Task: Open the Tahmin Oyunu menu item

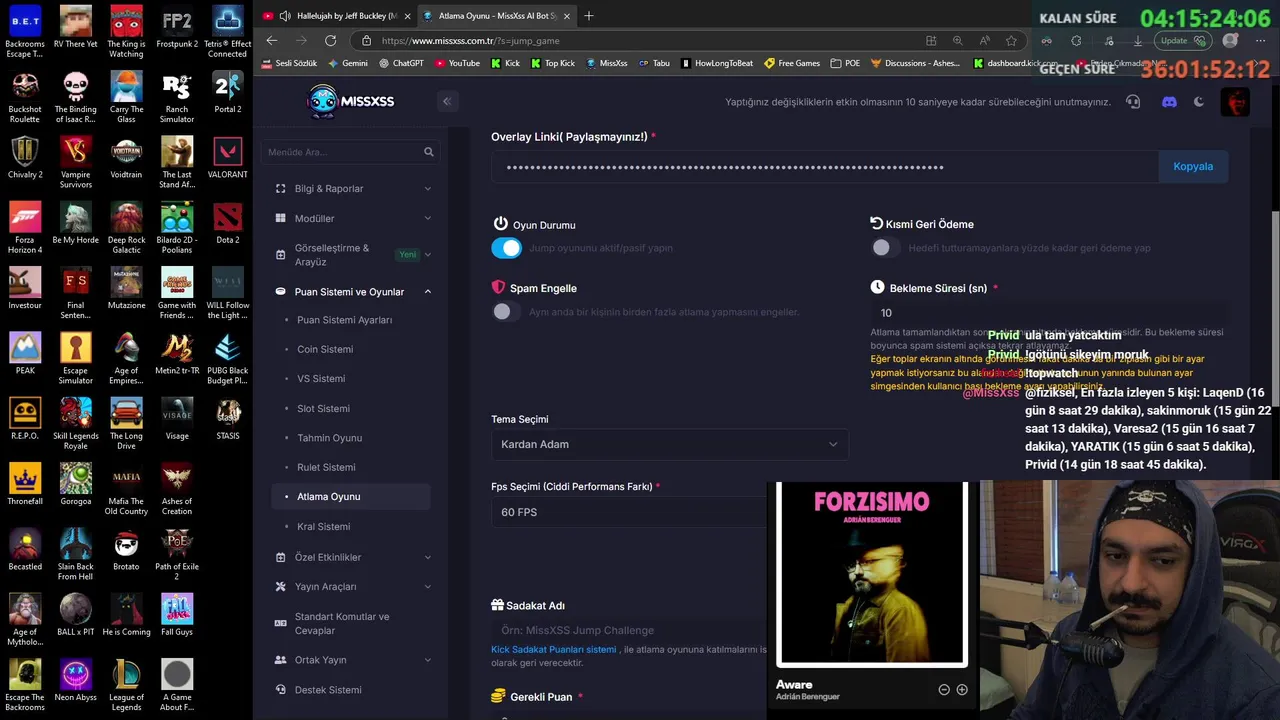Action: point(329,438)
